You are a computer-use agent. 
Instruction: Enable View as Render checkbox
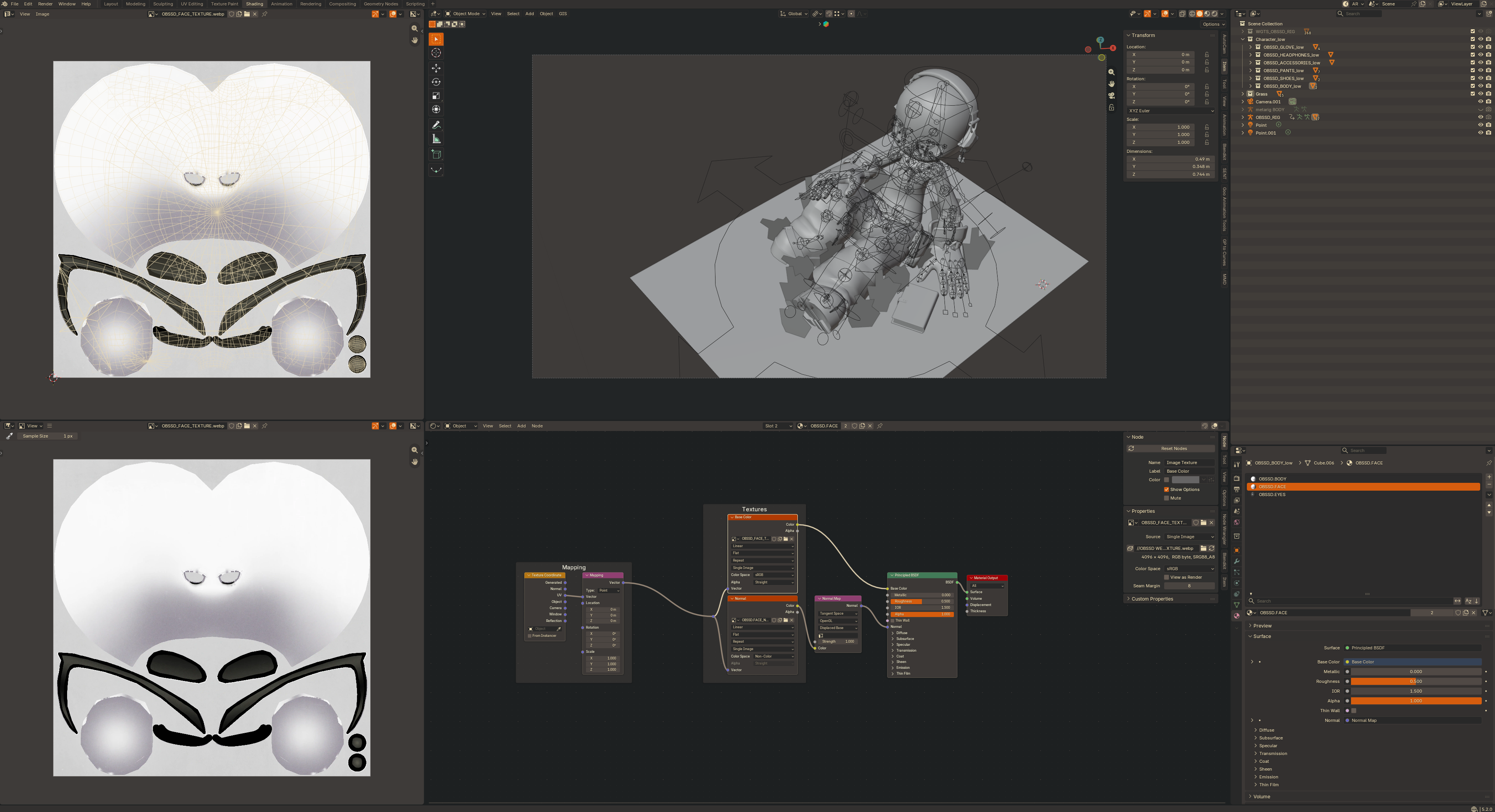pos(1167,577)
